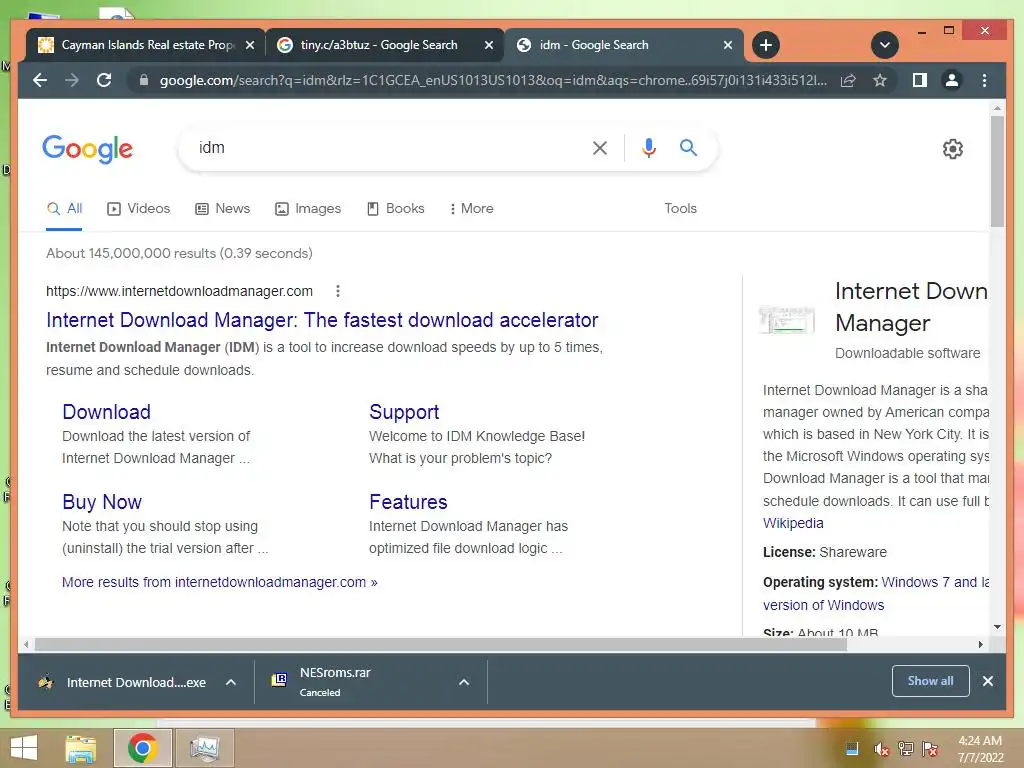Close the tiny.c/a3btuz Google Search tab
The image size is (1024, 768).
(x=488, y=45)
